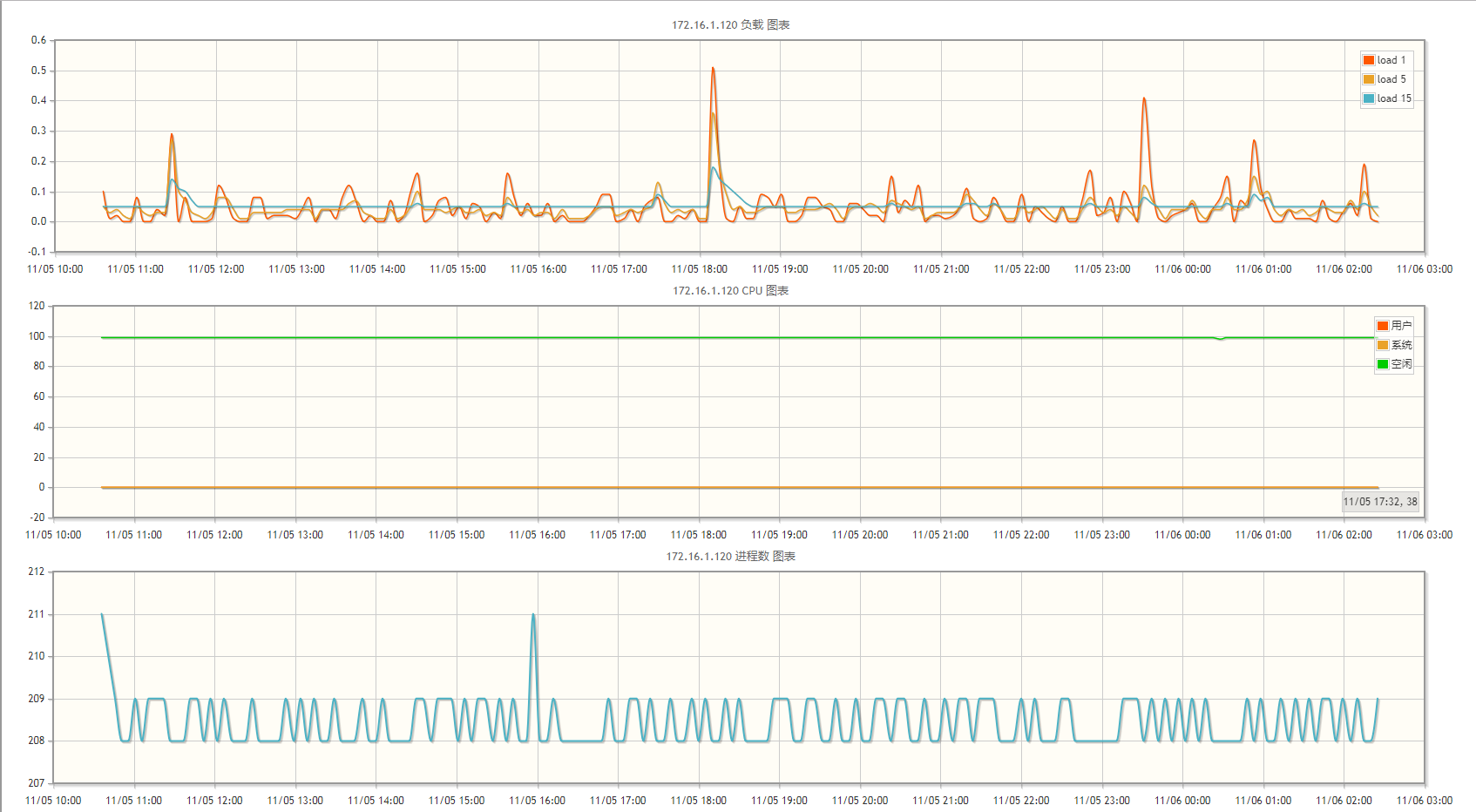Toggle the load 1 legend label
This screenshot has width=1476, height=812.
coord(1391,60)
